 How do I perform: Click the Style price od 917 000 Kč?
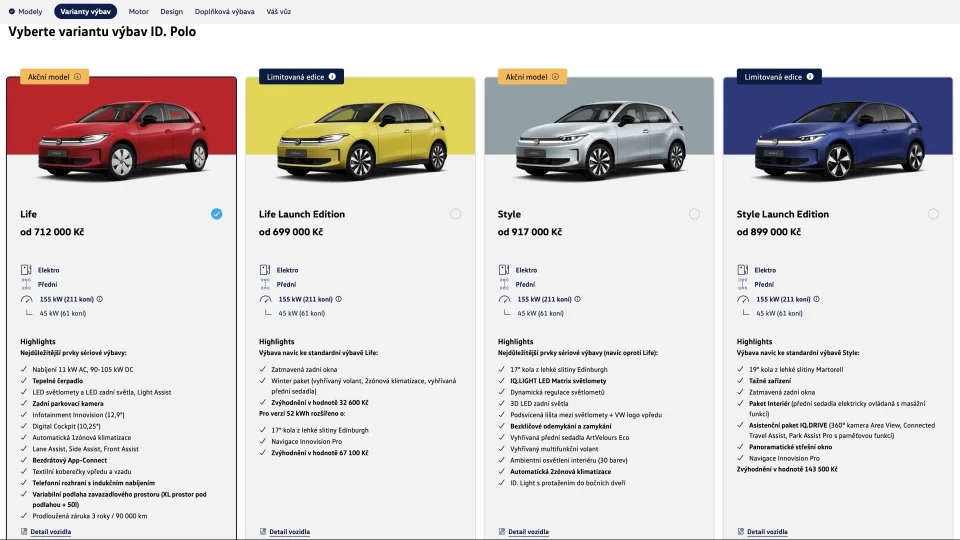(530, 232)
